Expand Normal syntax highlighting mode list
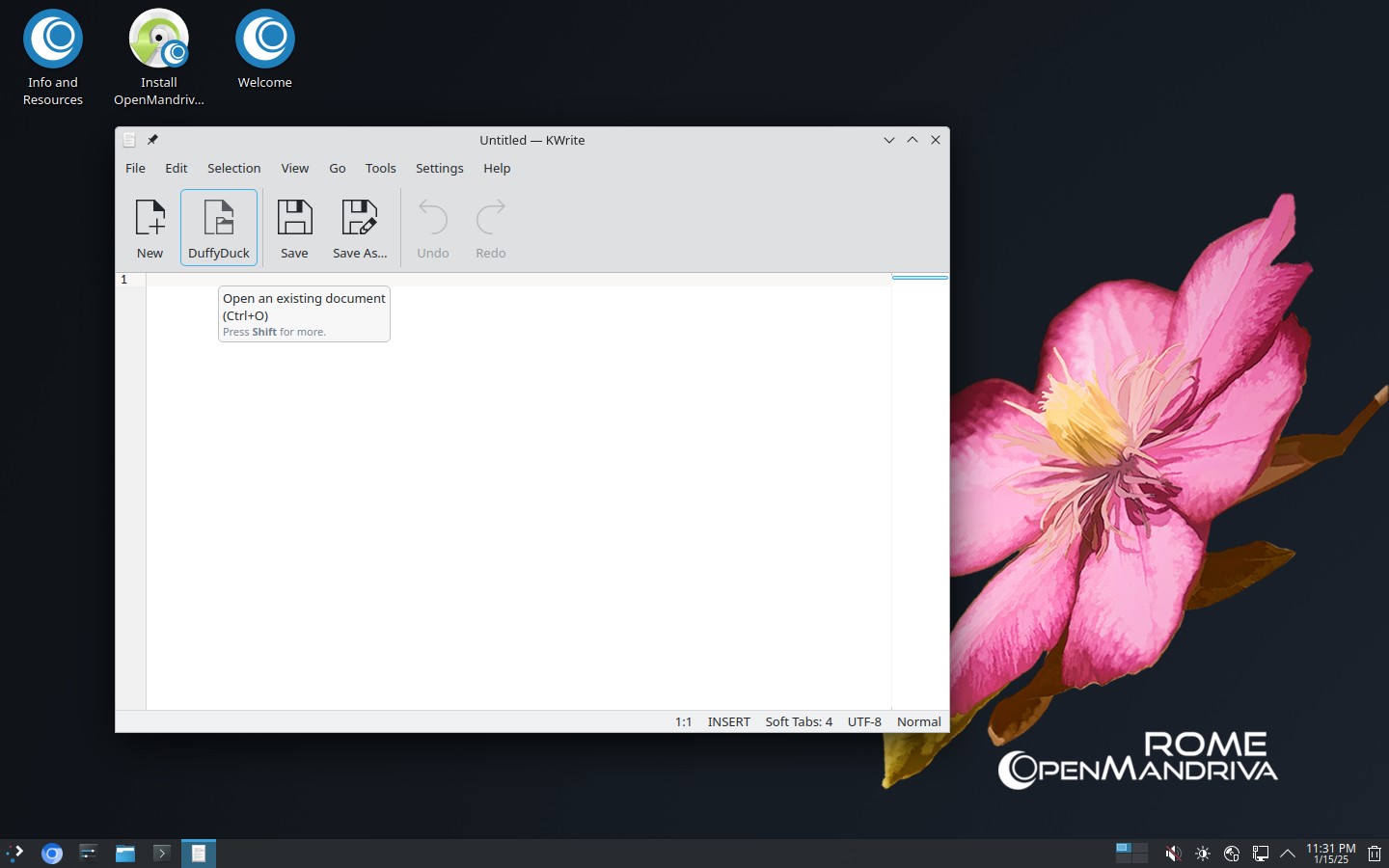This screenshot has height=868, width=1389. (918, 721)
